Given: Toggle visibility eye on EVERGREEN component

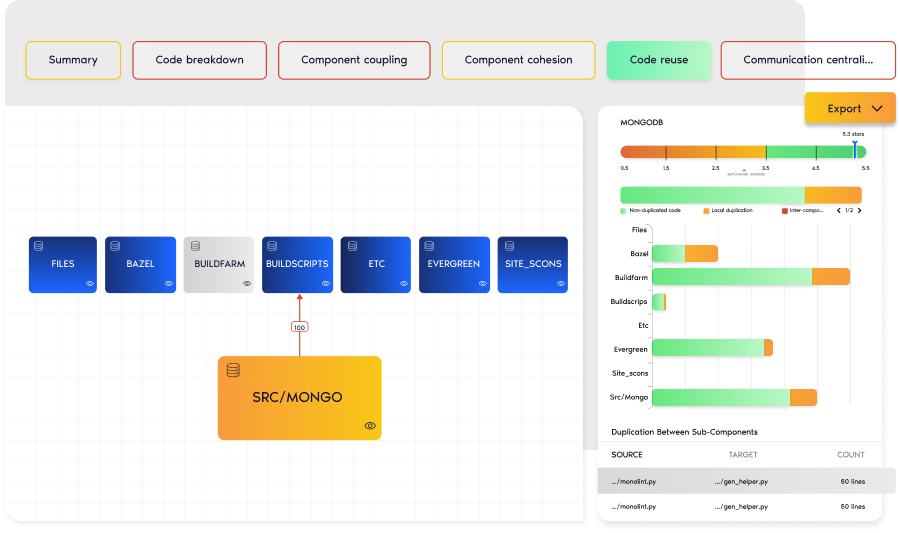Looking at the screenshot, I should [483, 283].
